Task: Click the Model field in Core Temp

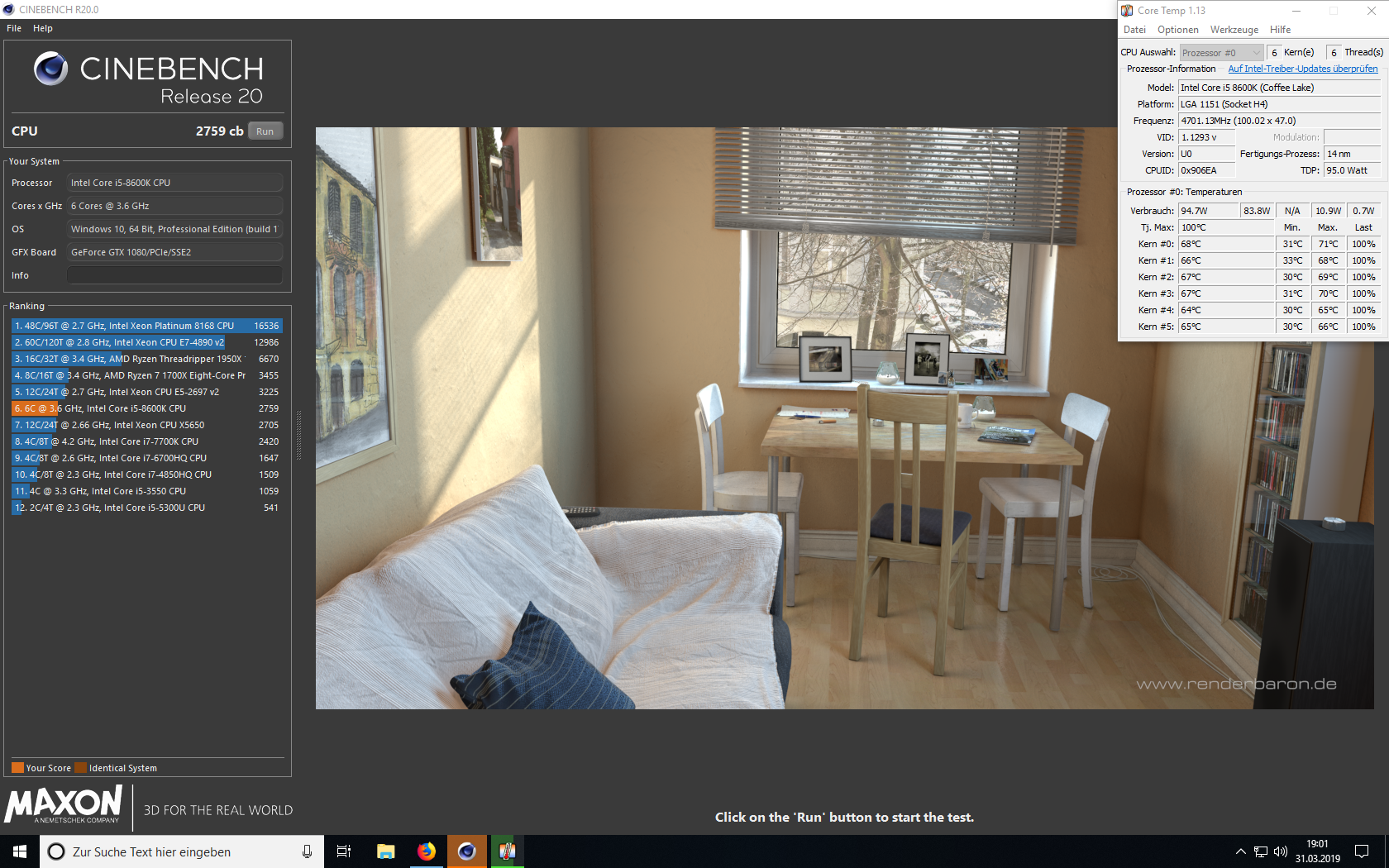Action: click(1279, 88)
